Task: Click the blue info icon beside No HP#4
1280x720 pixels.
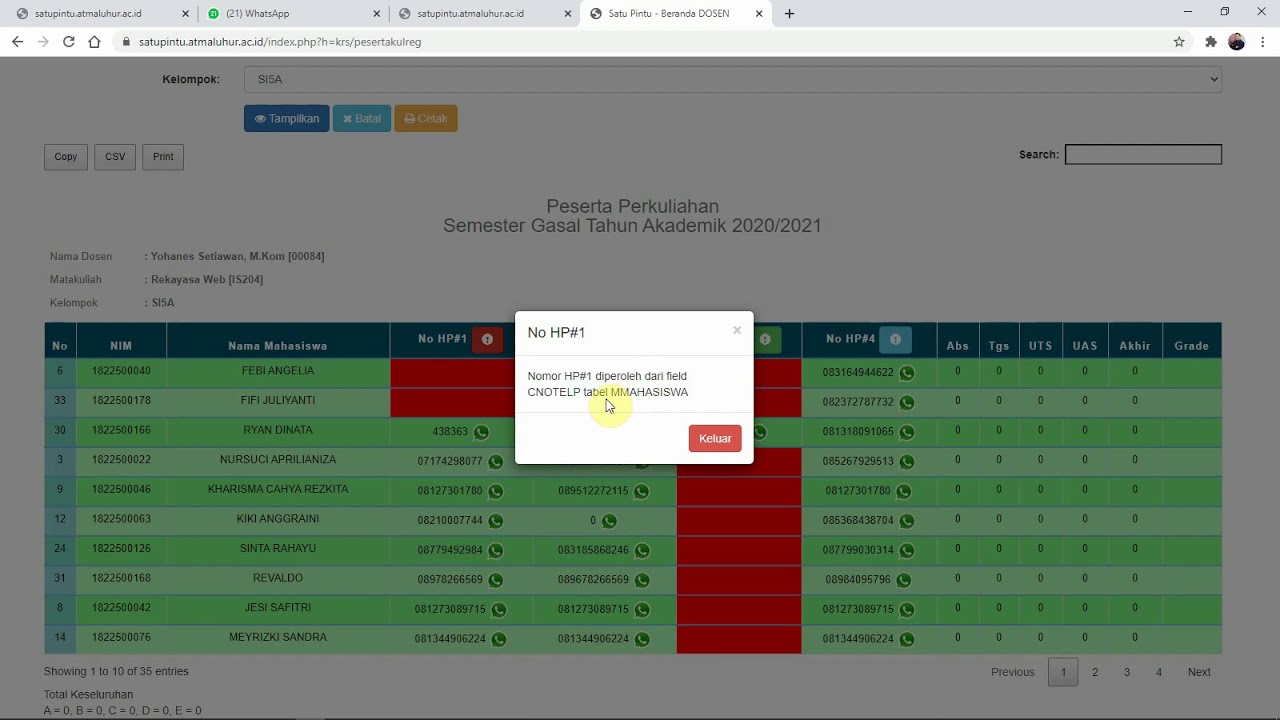Action: click(895, 340)
